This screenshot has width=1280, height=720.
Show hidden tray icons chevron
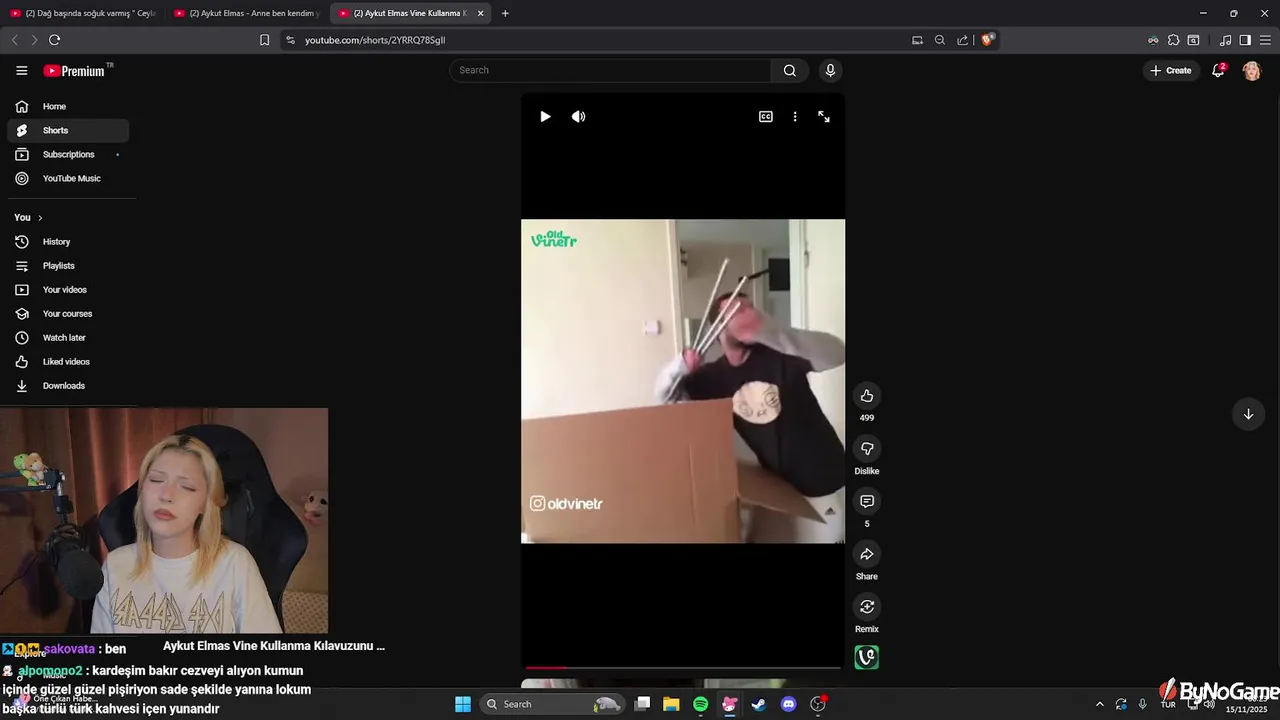tap(1100, 704)
